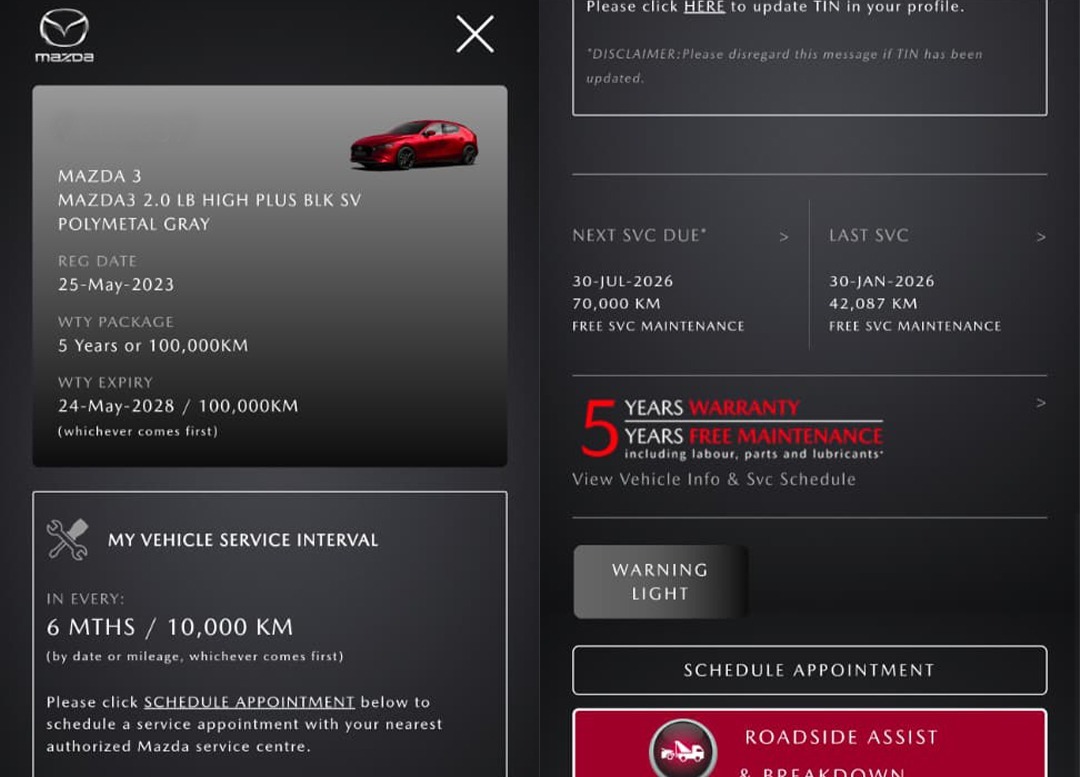Tap View Vehicle Info & Svc Schedule
Image resolution: width=1080 pixels, height=777 pixels.
pyautogui.click(x=714, y=479)
